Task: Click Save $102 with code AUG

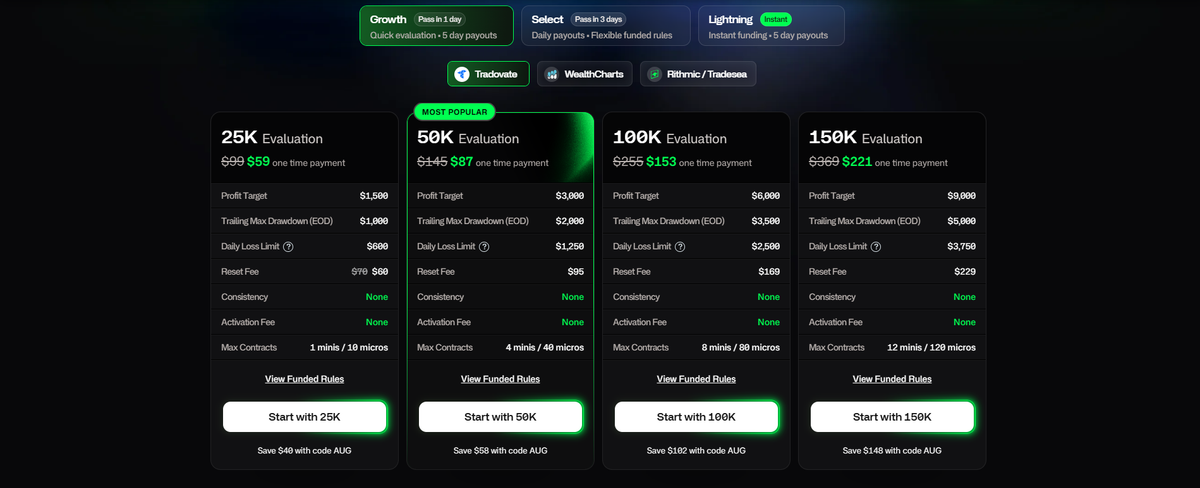Action: [x=696, y=451]
